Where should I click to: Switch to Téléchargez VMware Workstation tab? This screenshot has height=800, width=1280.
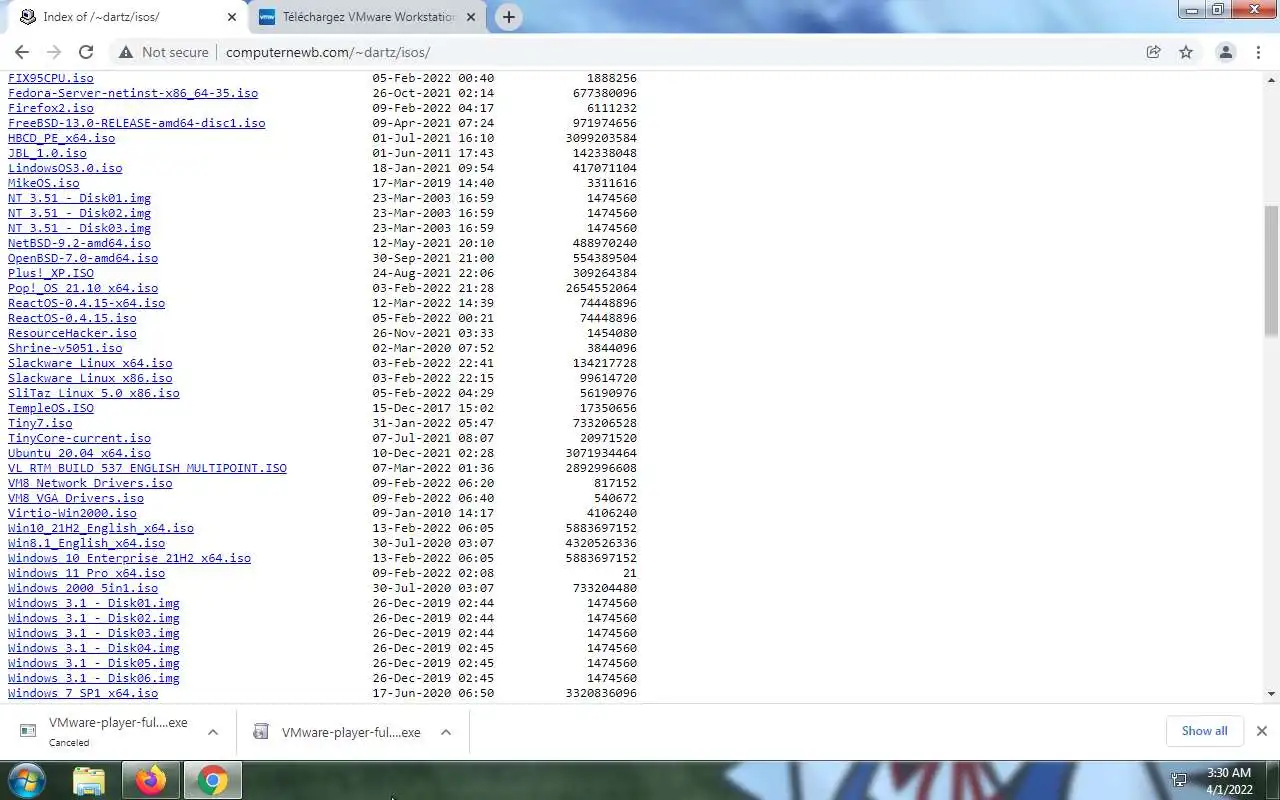[x=367, y=17]
